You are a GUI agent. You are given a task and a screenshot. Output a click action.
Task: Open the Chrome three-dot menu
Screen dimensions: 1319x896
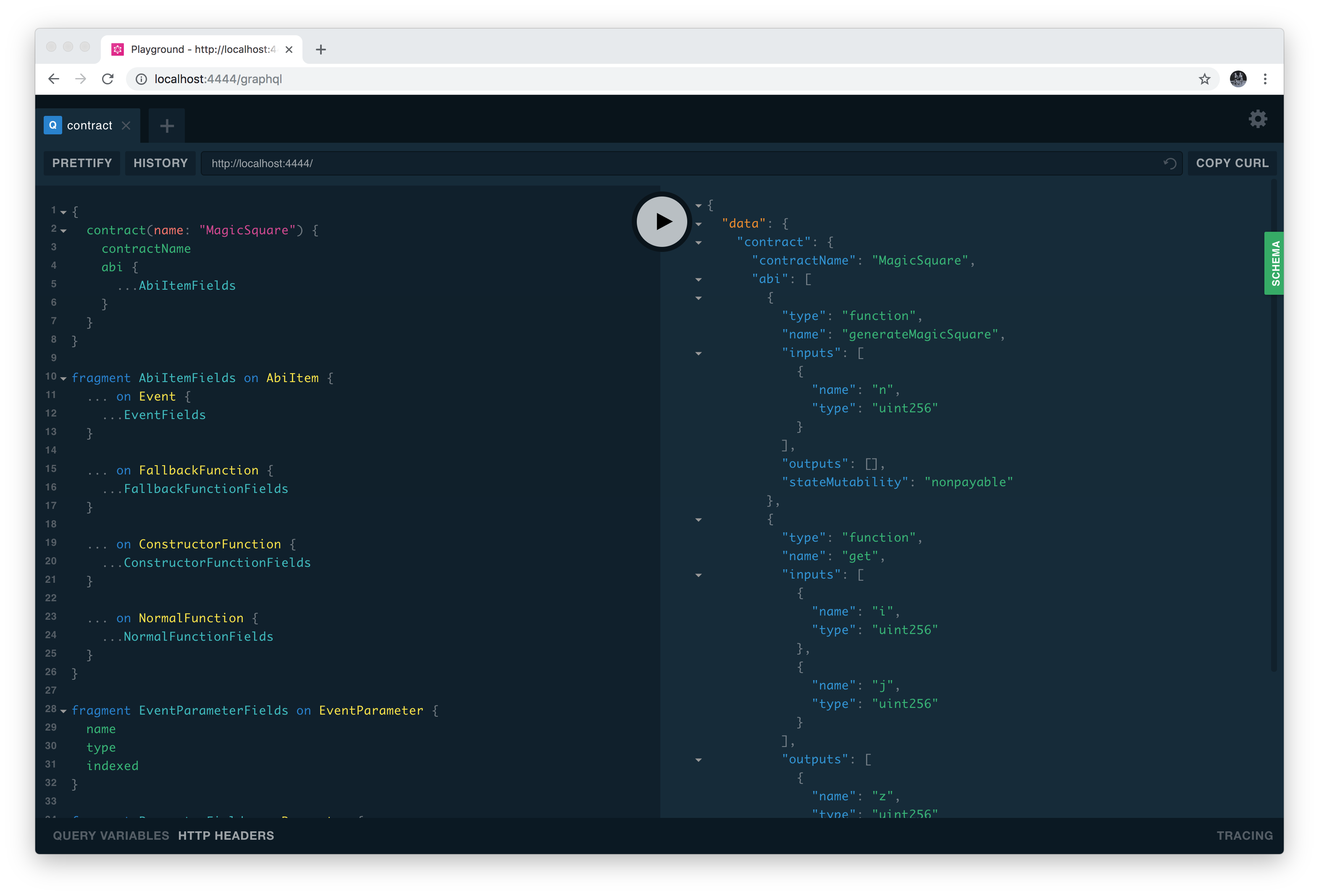point(1266,79)
